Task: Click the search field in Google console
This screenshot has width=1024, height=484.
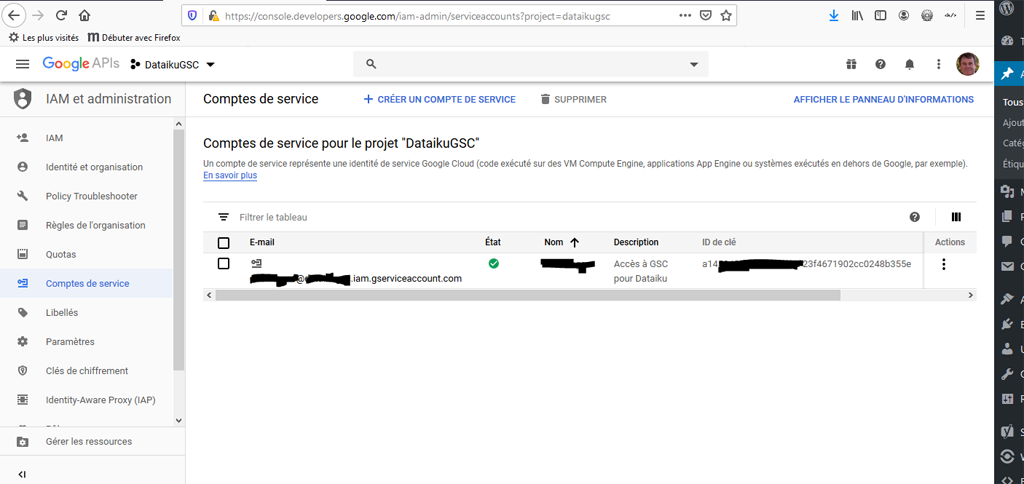Action: point(530,64)
